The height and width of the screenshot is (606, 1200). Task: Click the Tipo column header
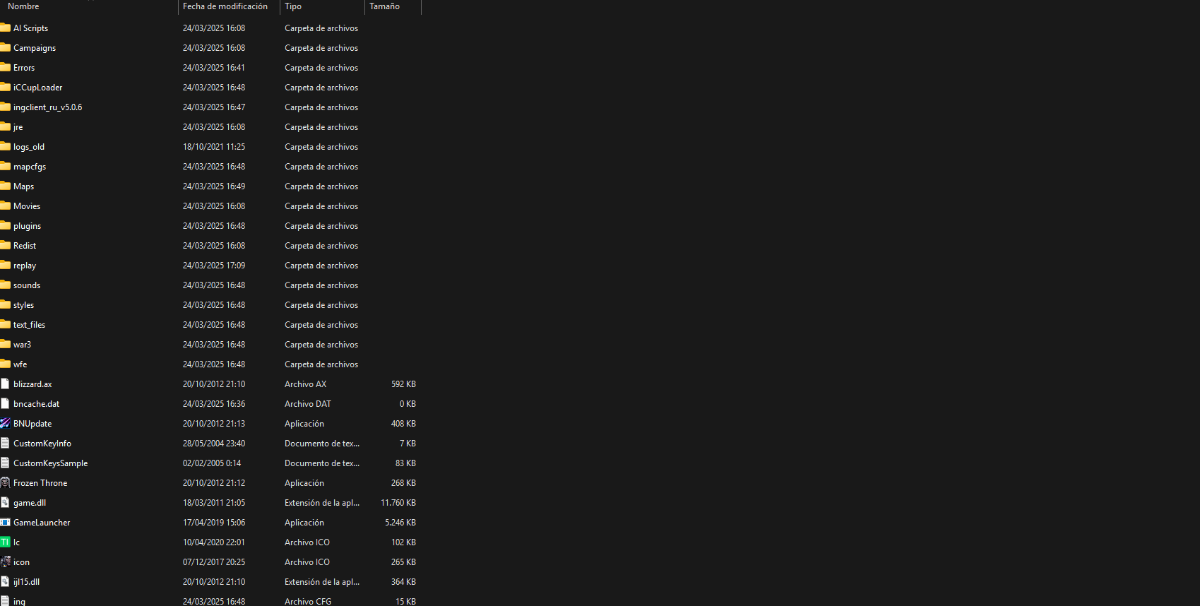293,6
